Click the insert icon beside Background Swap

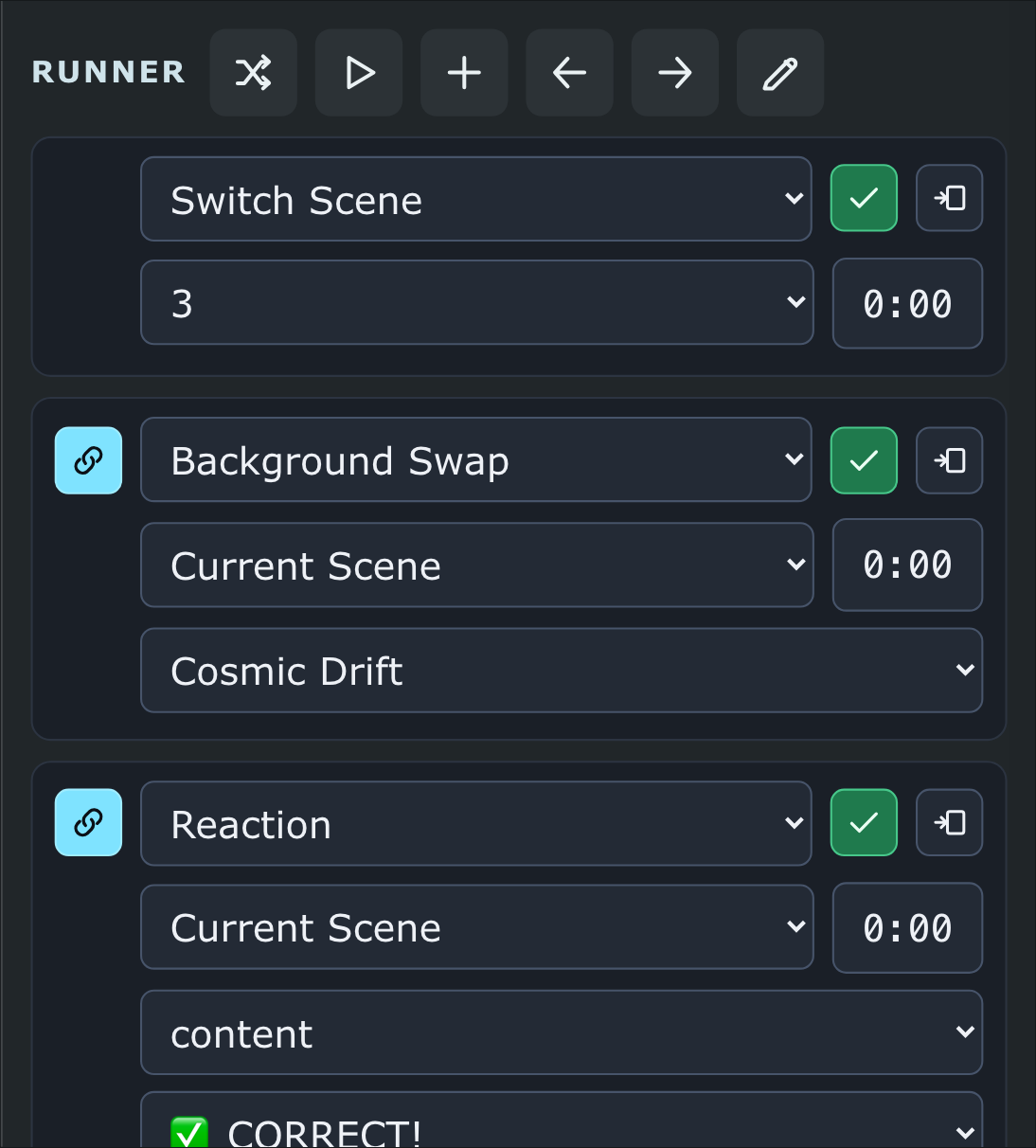950,460
